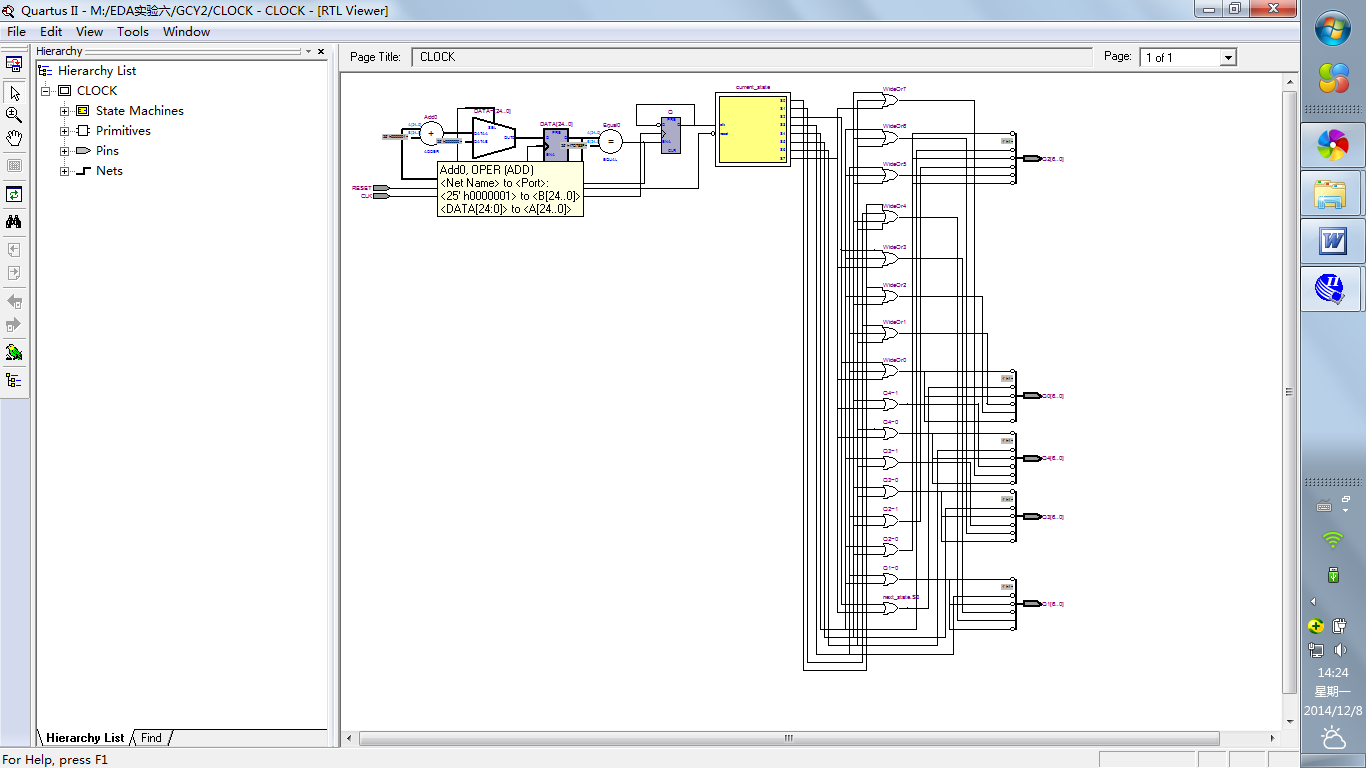Click the Hierarchy List root icon

(45, 71)
